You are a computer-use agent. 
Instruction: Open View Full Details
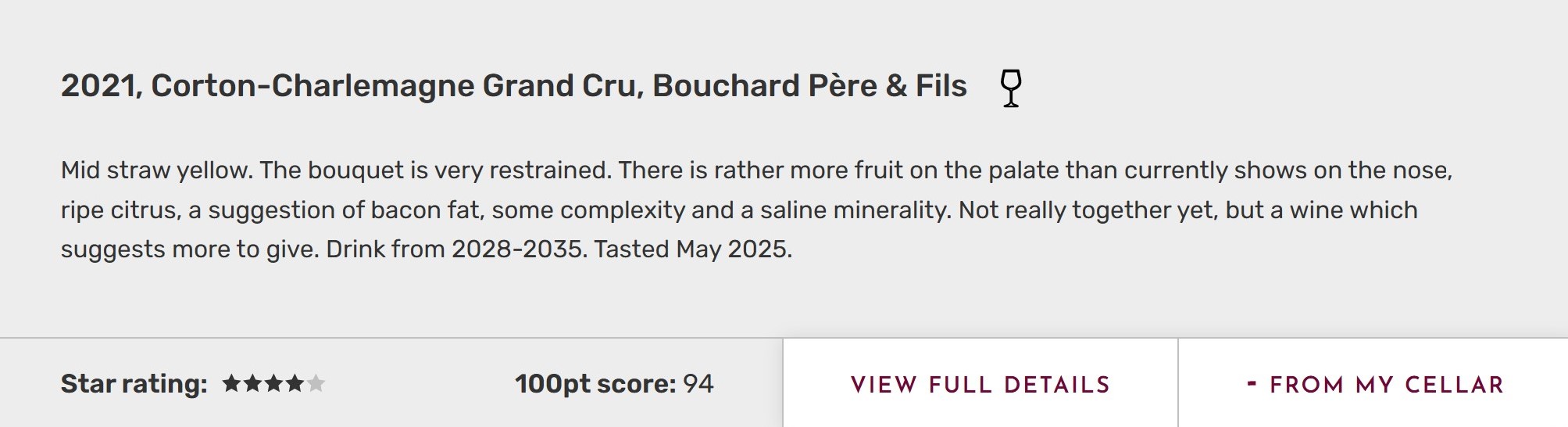(980, 384)
